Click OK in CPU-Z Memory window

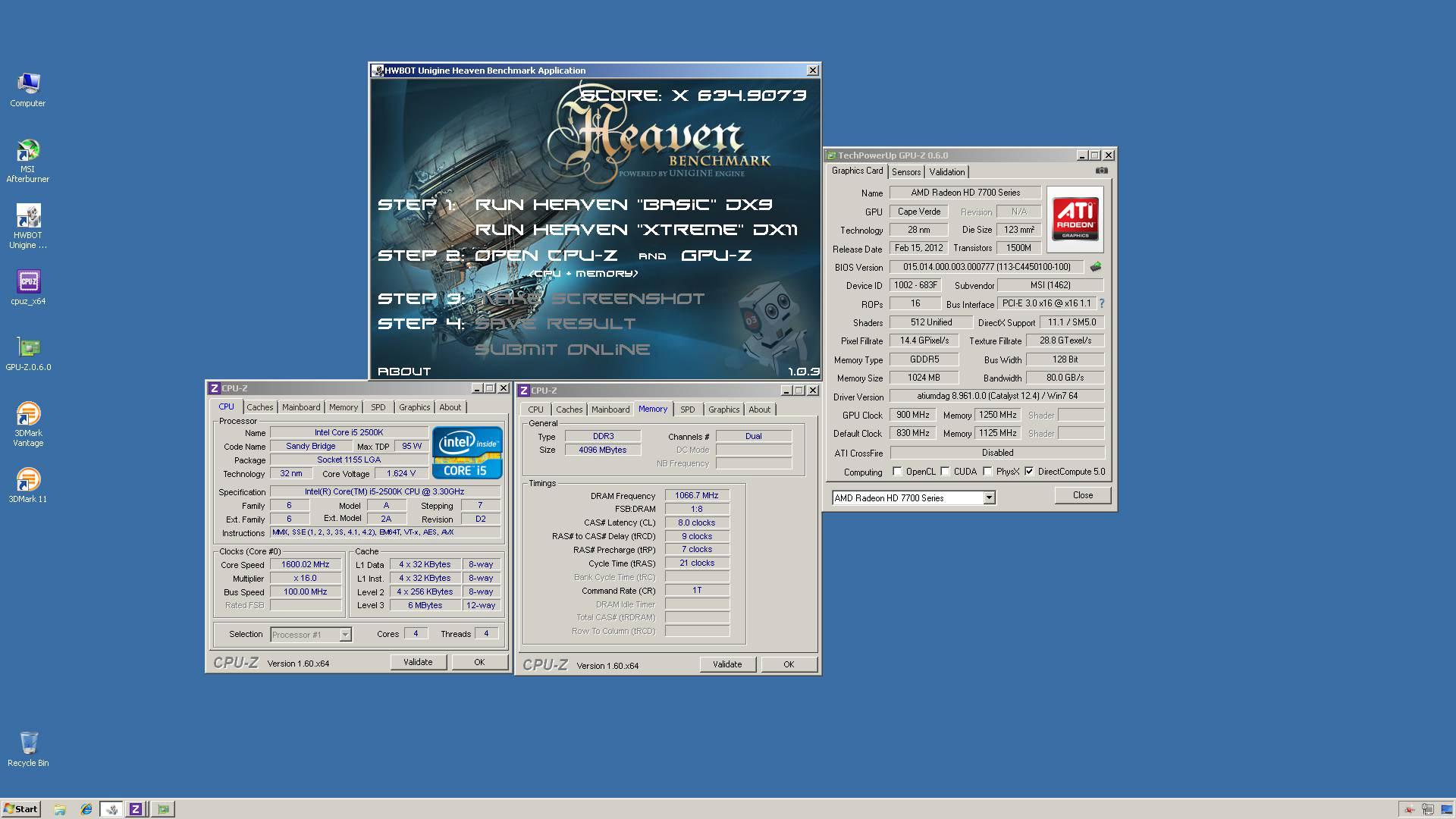click(789, 664)
